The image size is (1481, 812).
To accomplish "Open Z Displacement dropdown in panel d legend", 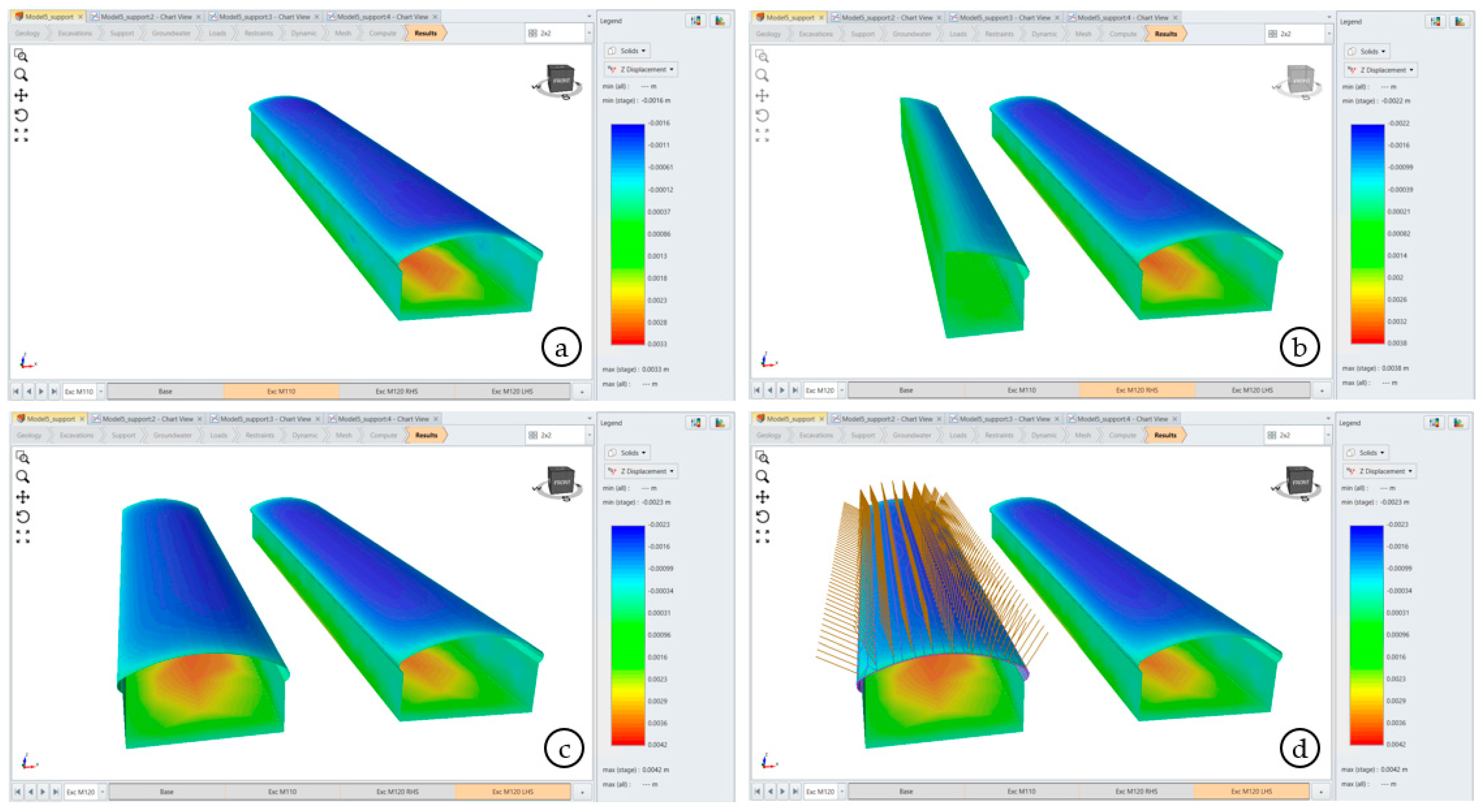I will click(x=1379, y=471).
